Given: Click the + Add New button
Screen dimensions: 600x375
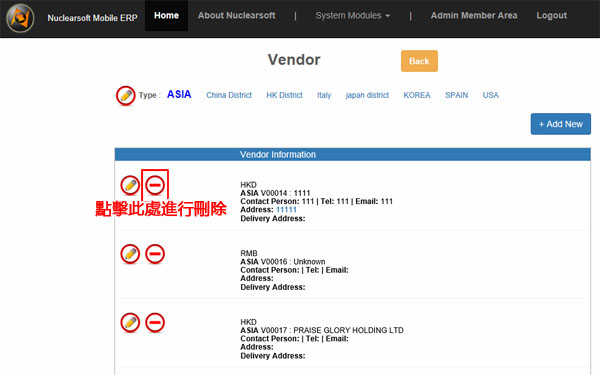Looking at the screenshot, I should tap(561, 124).
